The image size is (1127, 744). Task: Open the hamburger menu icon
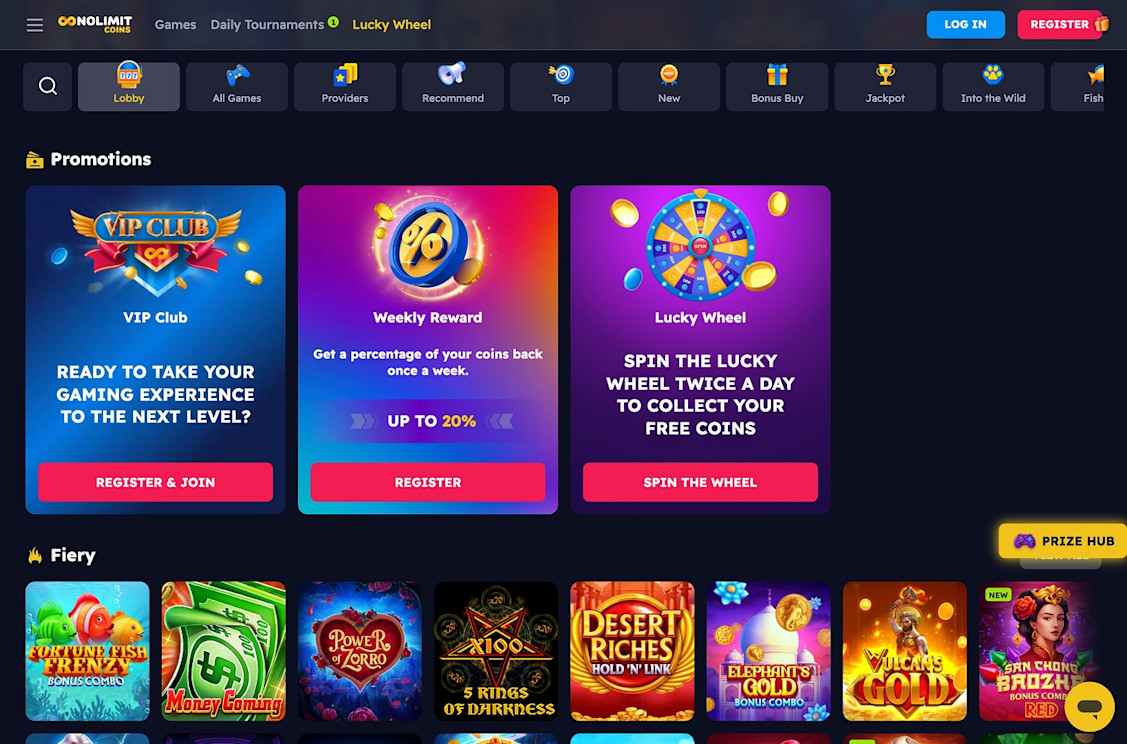click(x=34, y=25)
